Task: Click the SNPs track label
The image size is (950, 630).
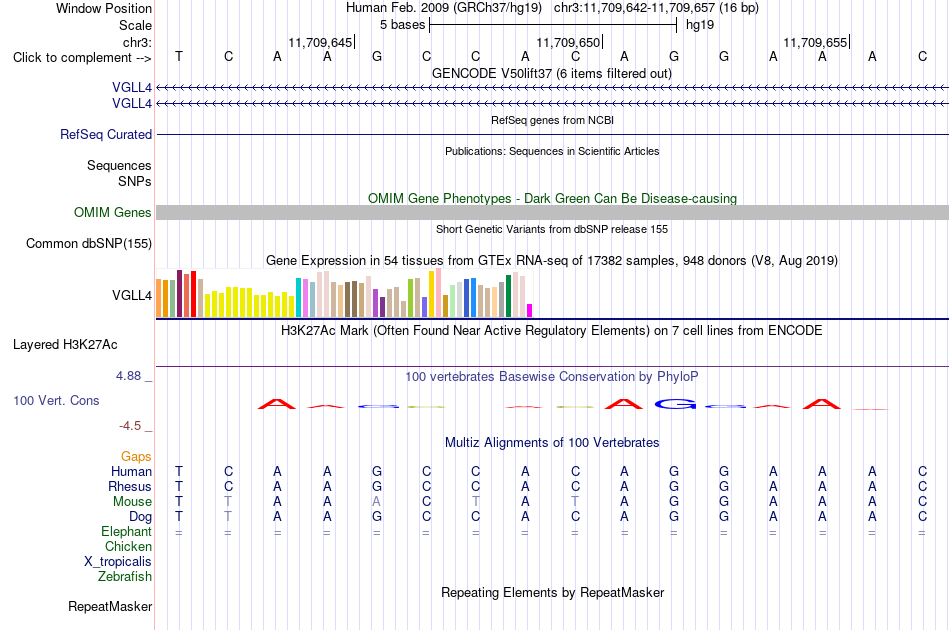Action: tap(135, 181)
